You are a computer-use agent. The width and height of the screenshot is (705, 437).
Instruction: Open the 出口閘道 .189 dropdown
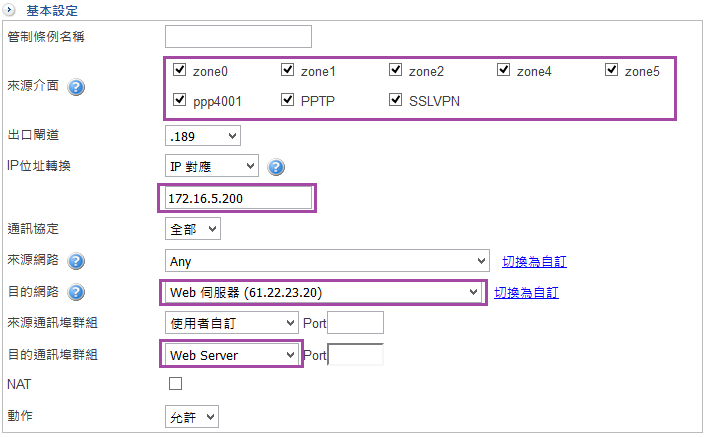pyautogui.click(x=203, y=135)
